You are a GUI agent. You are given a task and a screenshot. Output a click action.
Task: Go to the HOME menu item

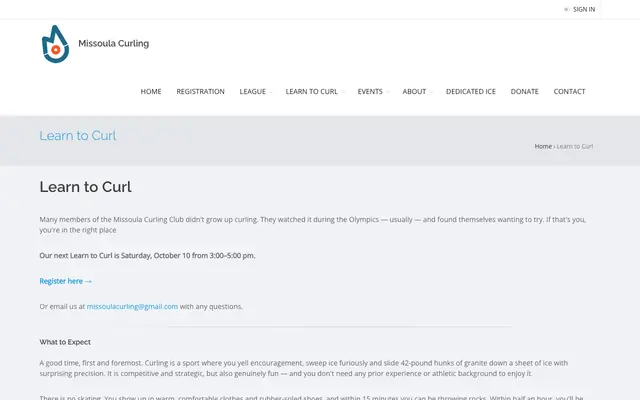151,91
